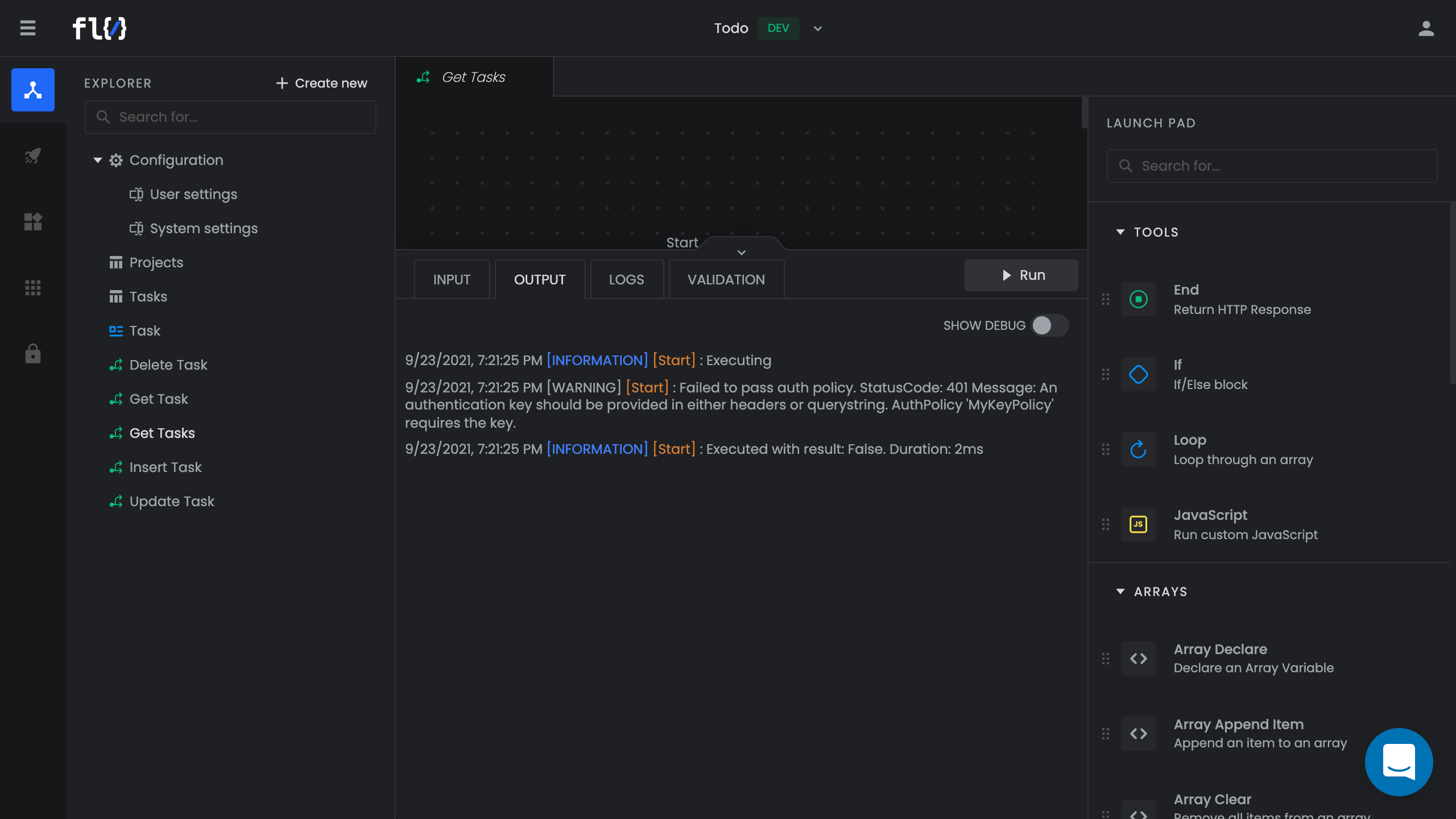Grab drag handle beside Loop tool
The height and width of the screenshot is (819, 1456).
tap(1106, 449)
